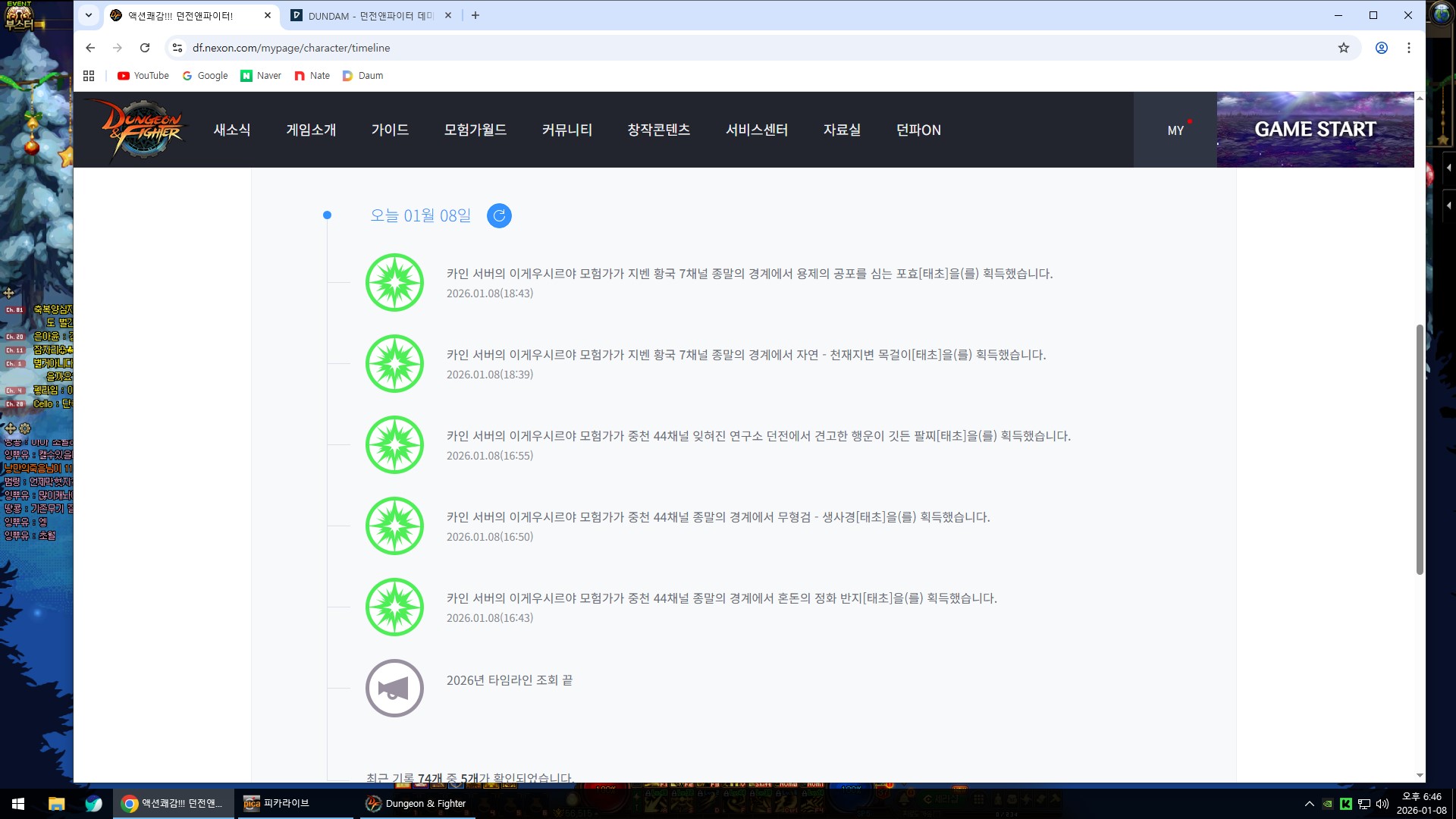The height and width of the screenshot is (819, 1456).
Task: Expand the tab search dropdown arrow
Action: pyautogui.click(x=89, y=15)
